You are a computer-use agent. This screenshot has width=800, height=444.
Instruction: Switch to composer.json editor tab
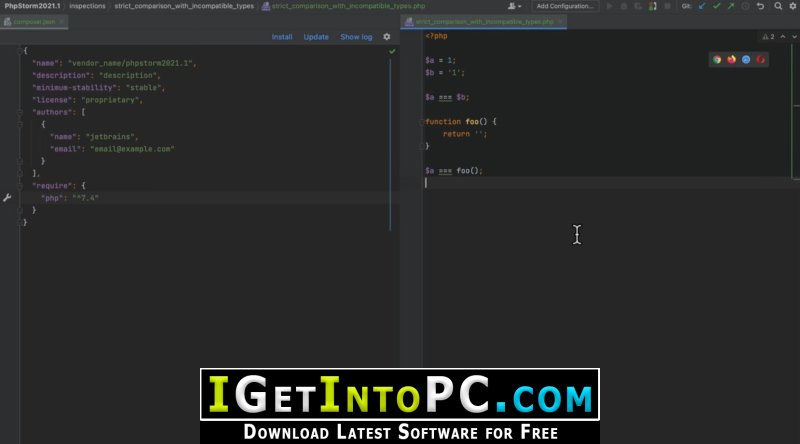tap(34, 22)
